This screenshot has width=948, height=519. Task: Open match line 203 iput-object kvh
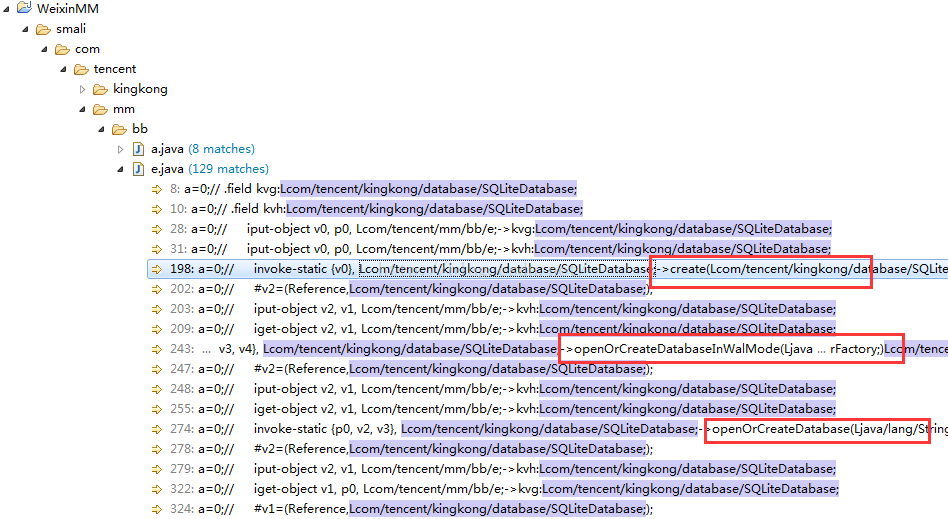(502, 309)
